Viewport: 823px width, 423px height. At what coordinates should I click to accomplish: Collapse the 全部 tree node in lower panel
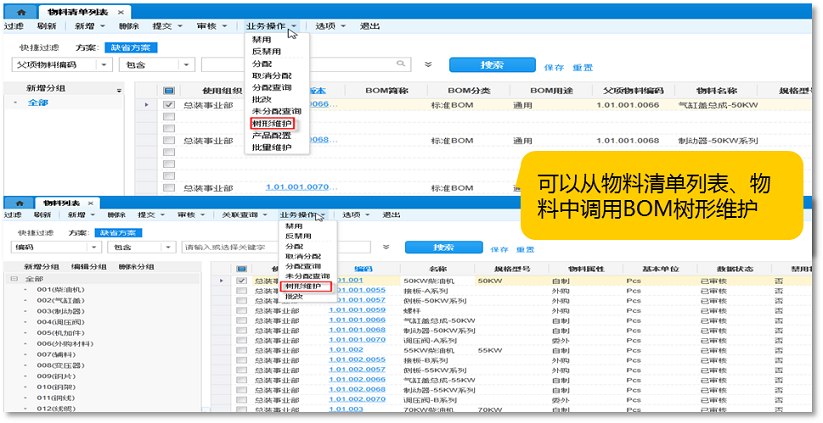point(16,279)
